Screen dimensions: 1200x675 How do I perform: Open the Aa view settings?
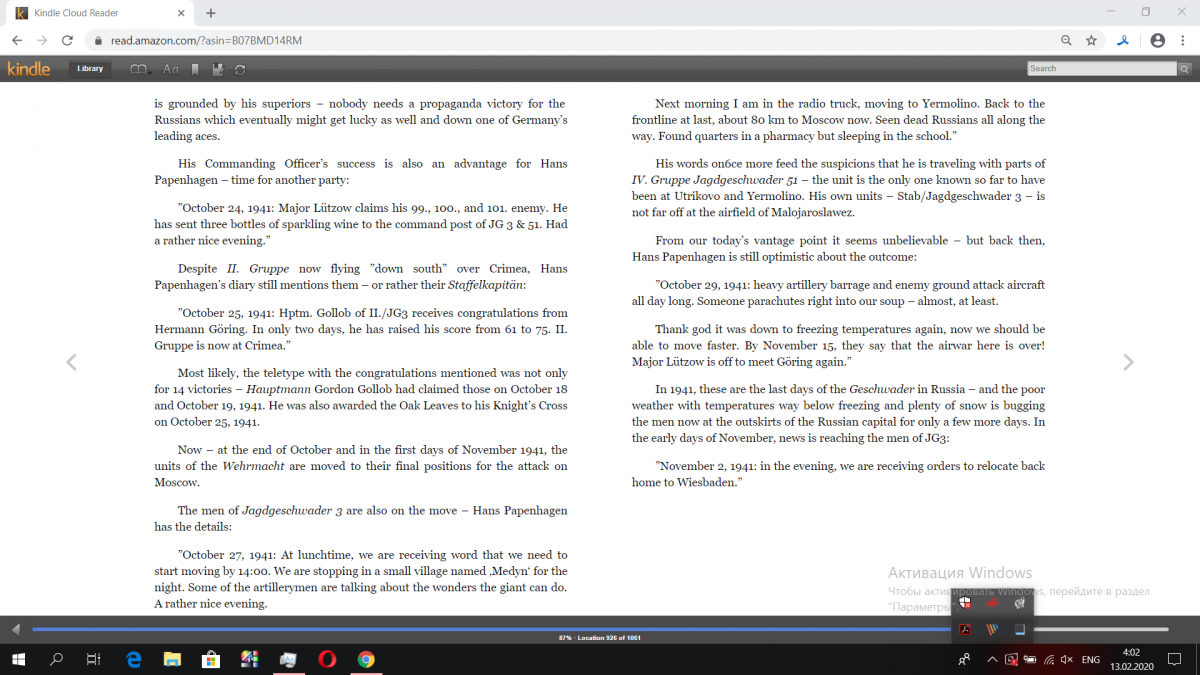pyautogui.click(x=170, y=69)
